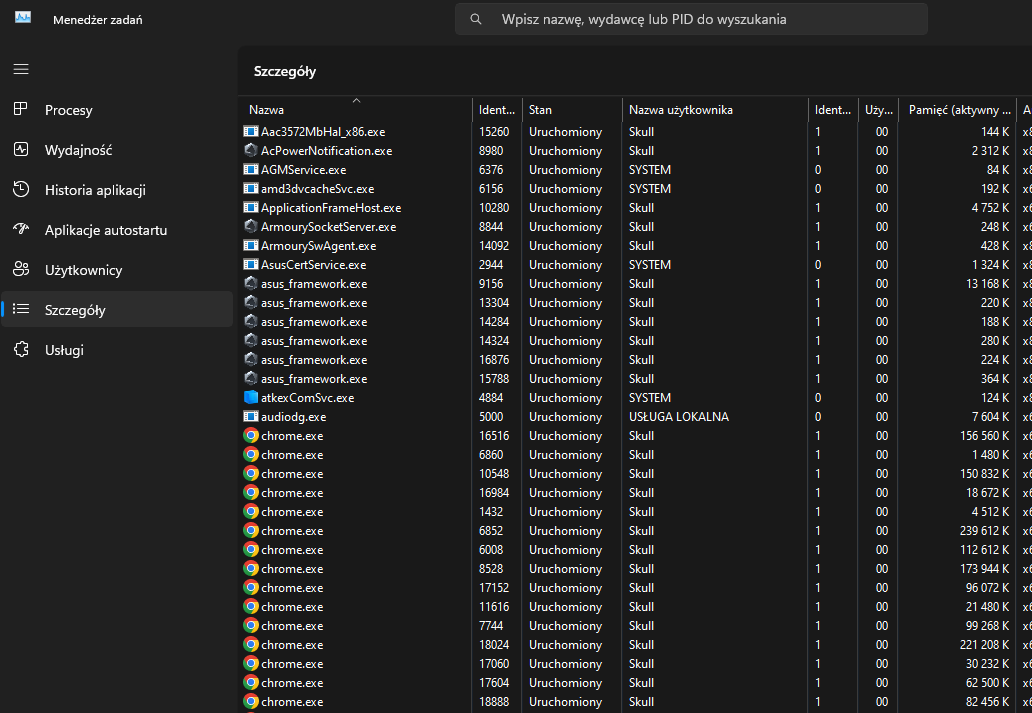The height and width of the screenshot is (713, 1032).
Task: Select asus_framework.exe with PID 15788
Action: coord(635,379)
